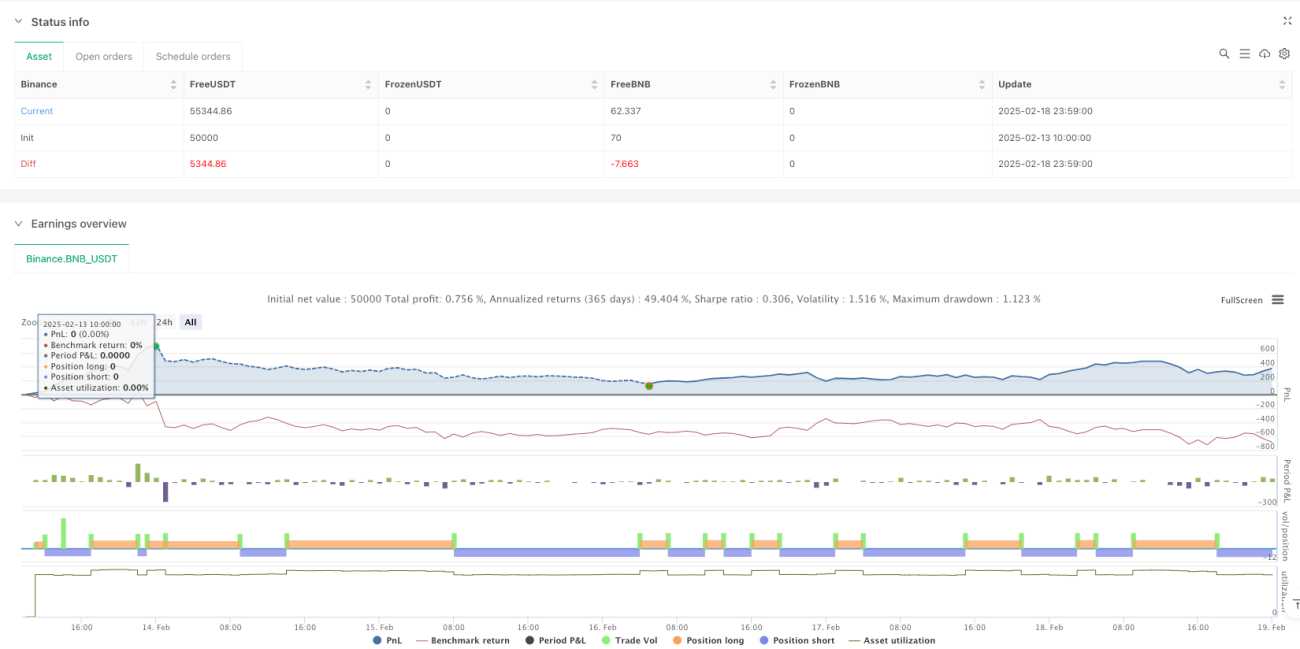Screen dimensions: 1300x649
Task: Collapse the Status info section
Action: pyautogui.click(x=20, y=22)
